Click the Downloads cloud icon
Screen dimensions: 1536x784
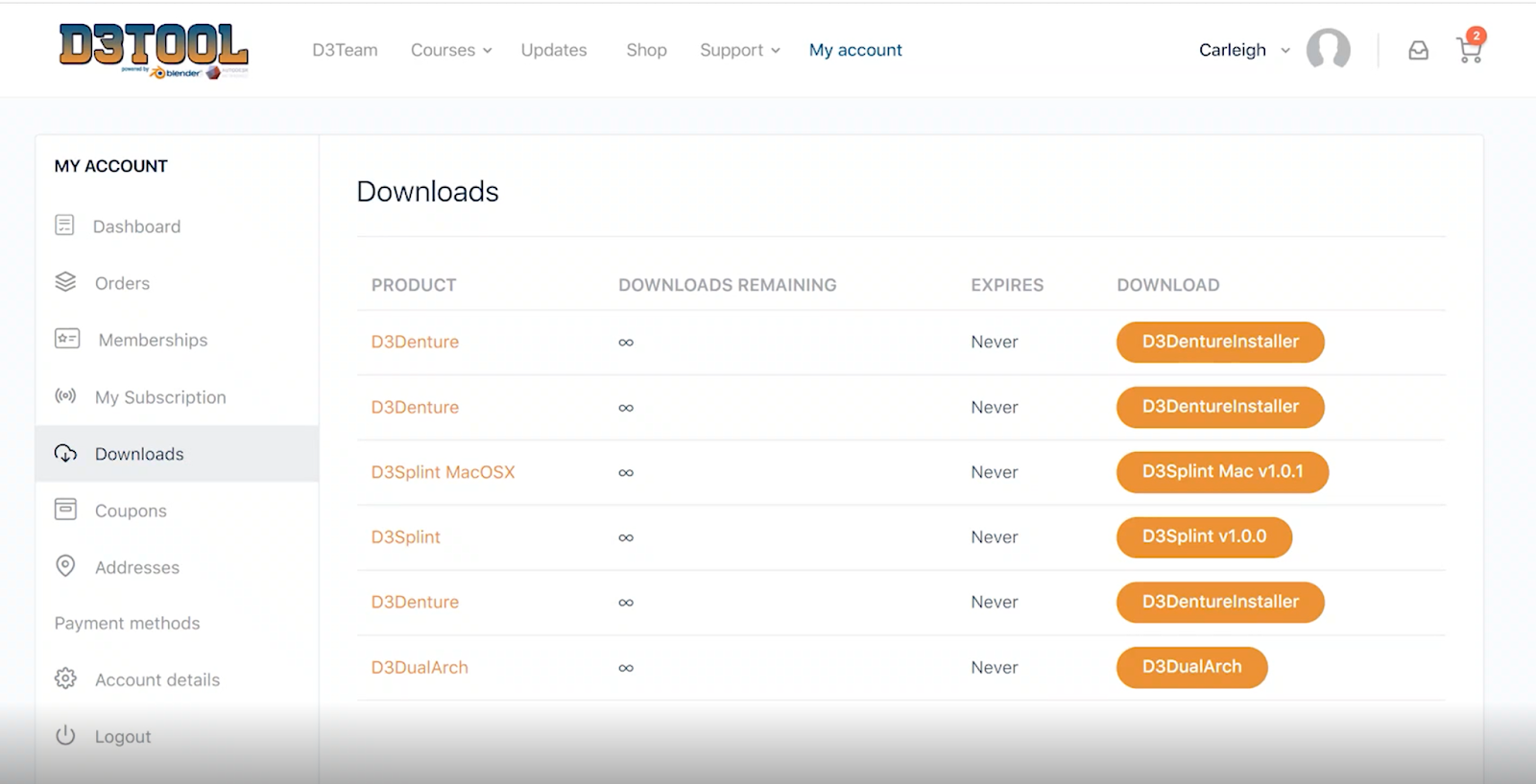pyautogui.click(x=65, y=453)
